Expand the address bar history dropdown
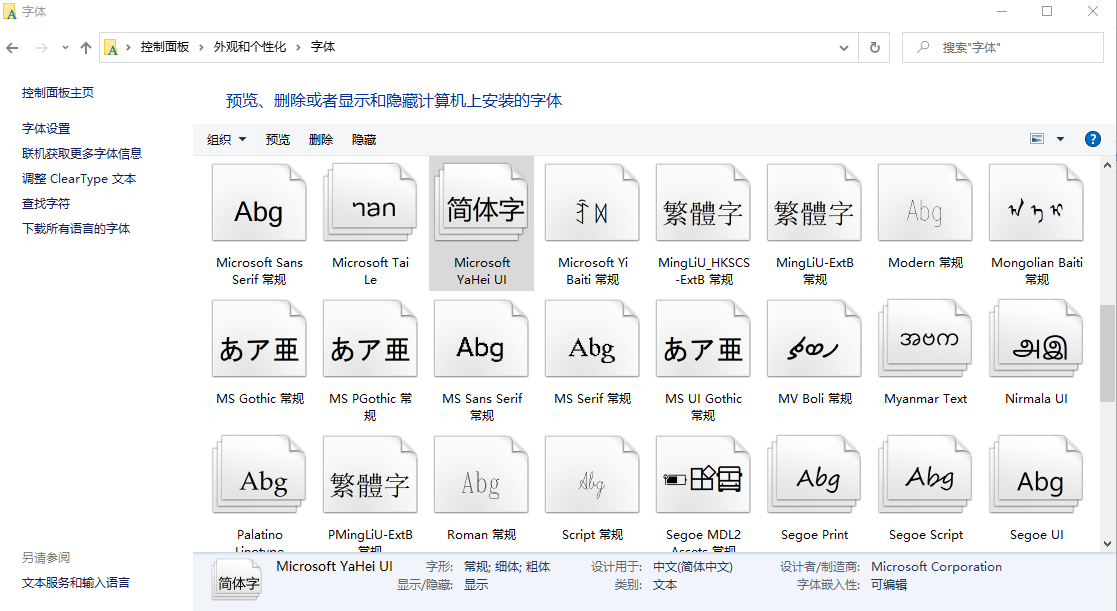The height and width of the screenshot is (611, 1117). 843,48
